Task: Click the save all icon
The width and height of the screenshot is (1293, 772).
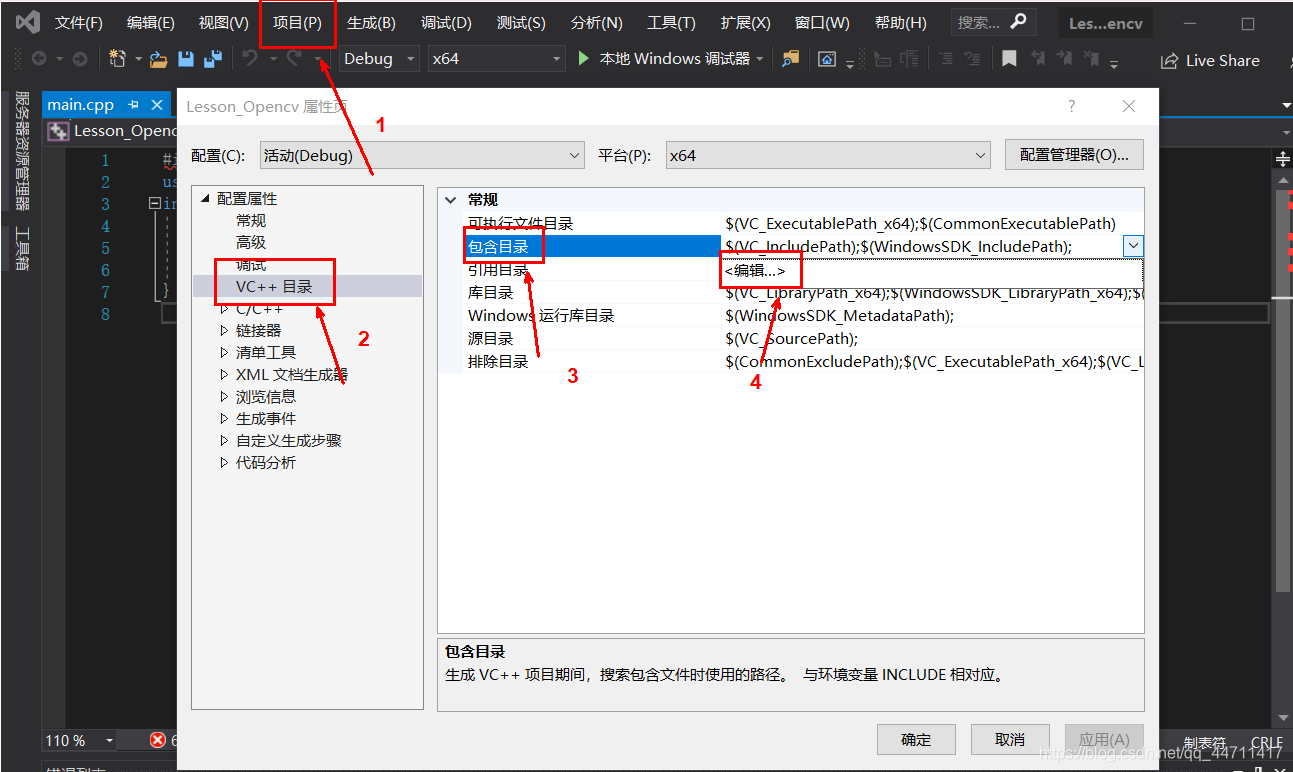Action: [x=212, y=59]
